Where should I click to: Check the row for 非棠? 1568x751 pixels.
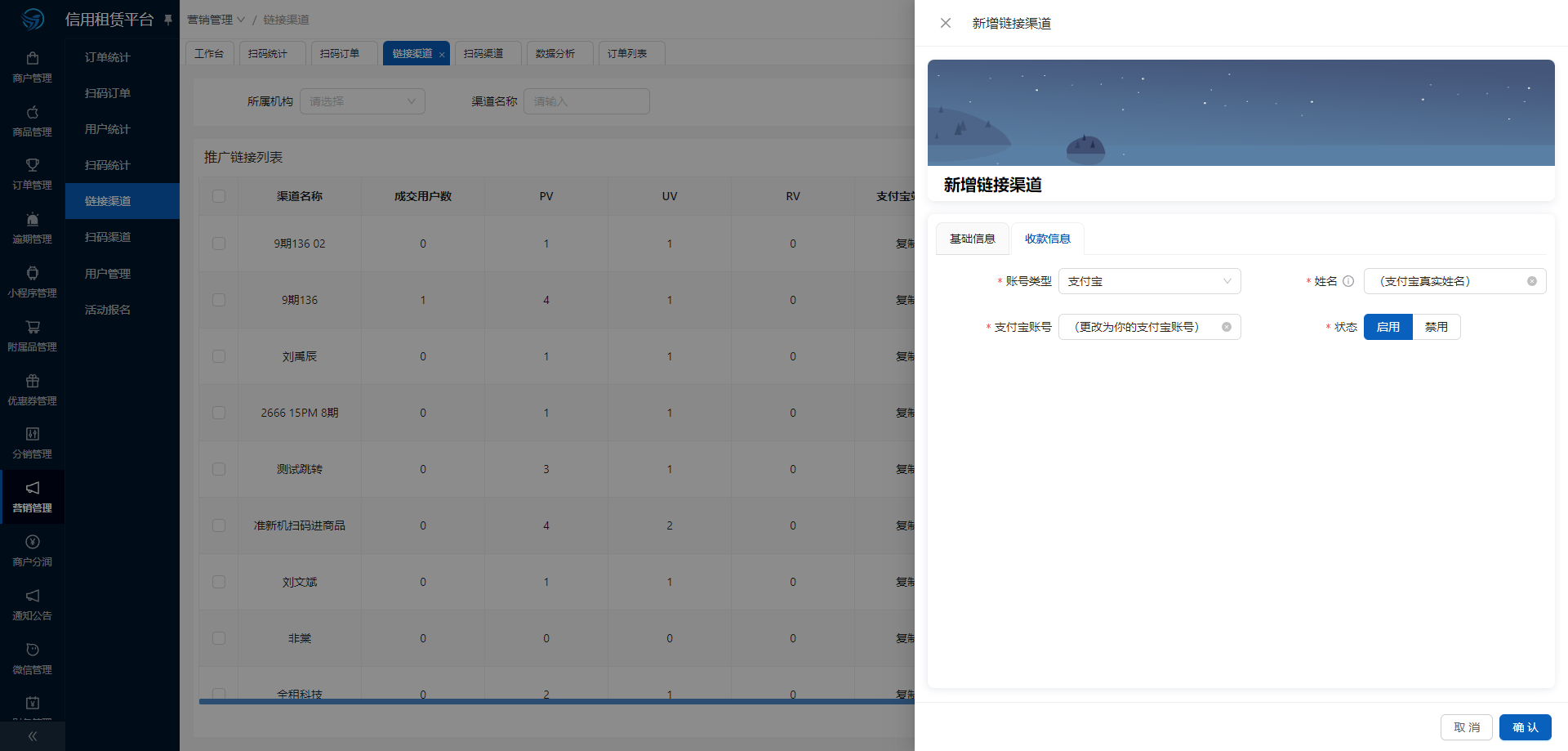pyautogui.click(x=219, y=638)
